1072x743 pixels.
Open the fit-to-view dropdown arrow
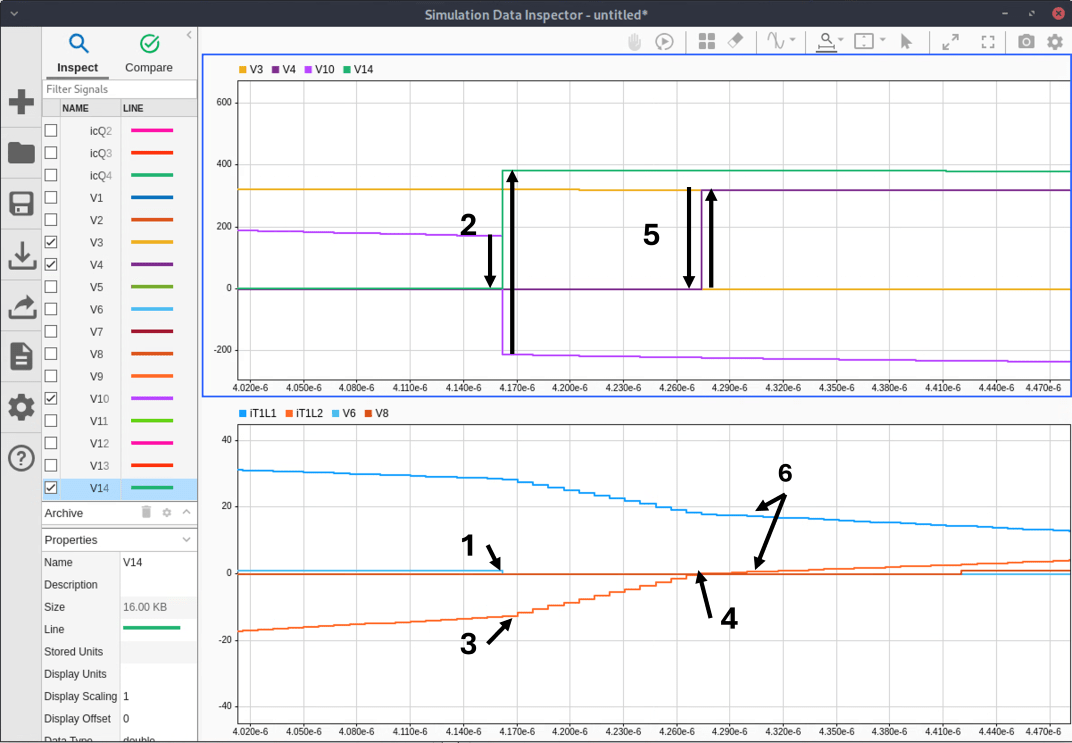coord(883,41)
